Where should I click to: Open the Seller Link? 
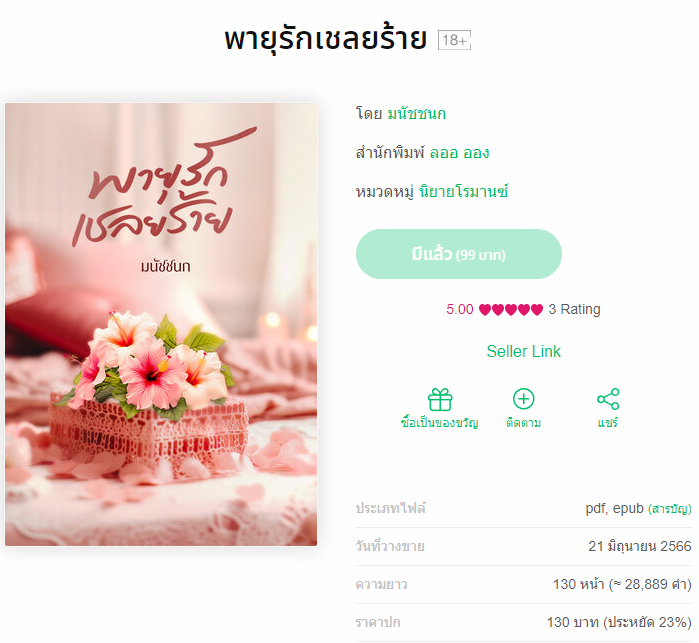pyautogui.click(x=523, y=351)
